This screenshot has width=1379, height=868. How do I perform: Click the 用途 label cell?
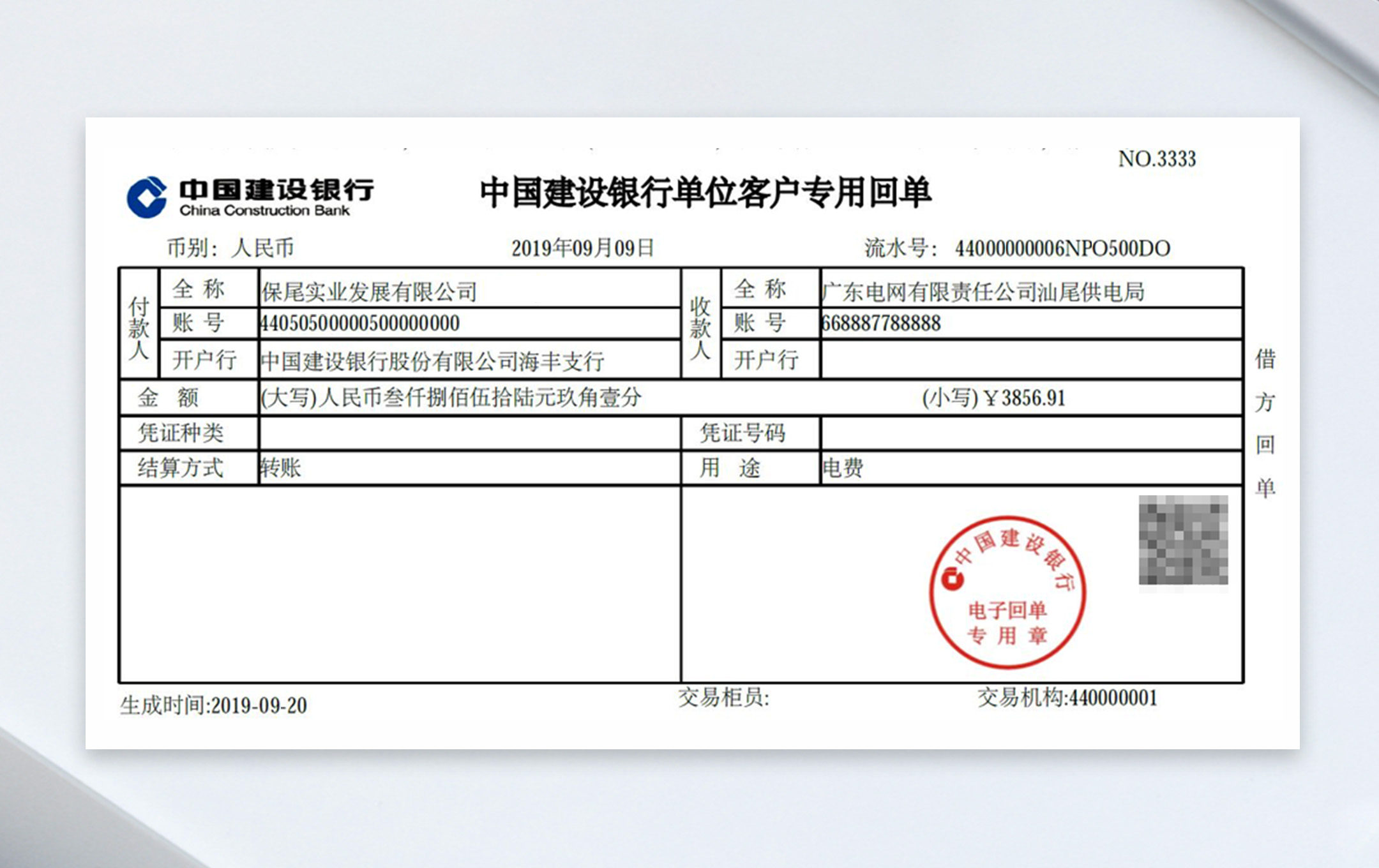point(751,468)
